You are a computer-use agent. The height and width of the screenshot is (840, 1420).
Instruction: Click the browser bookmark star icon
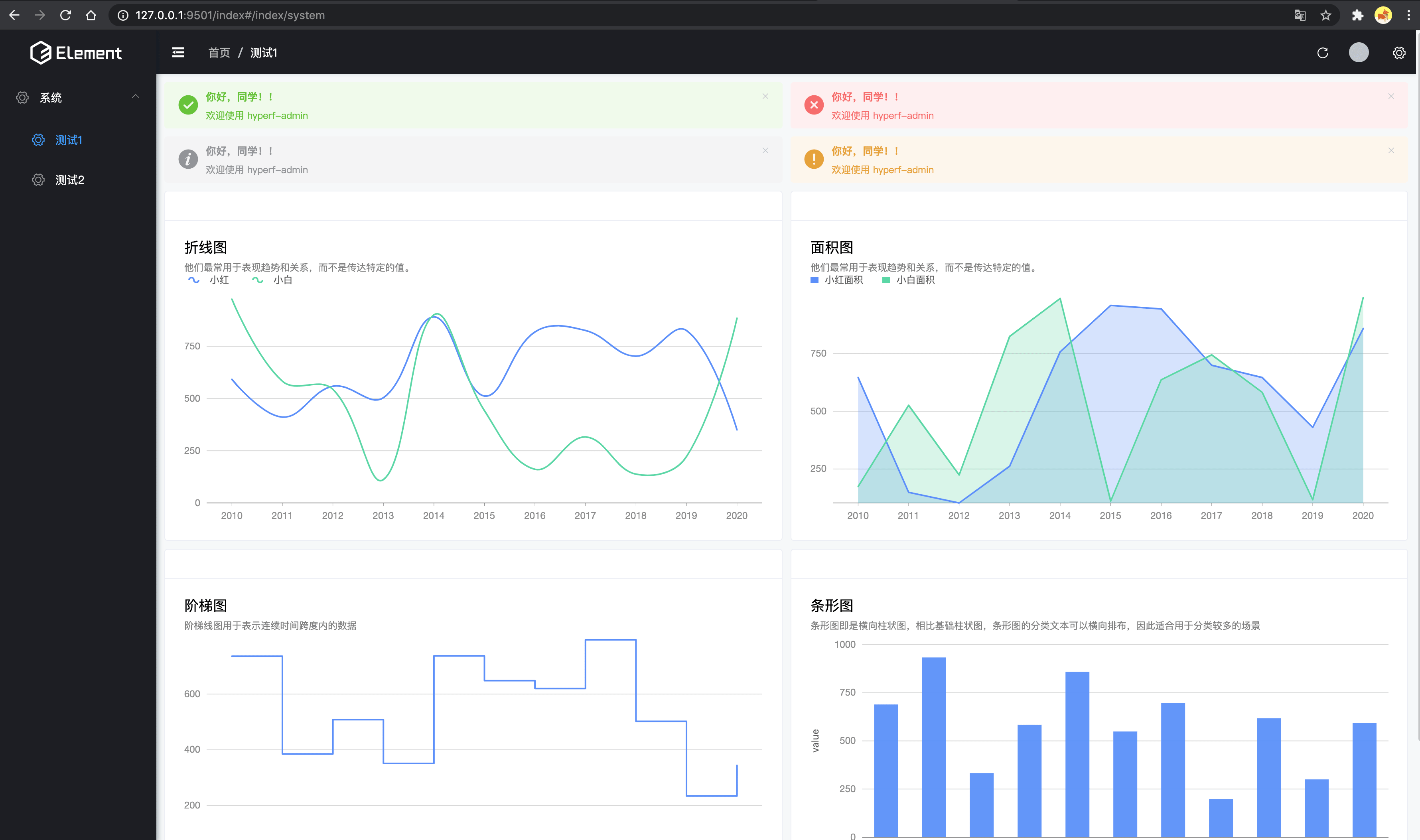(x=1325, y=15)
